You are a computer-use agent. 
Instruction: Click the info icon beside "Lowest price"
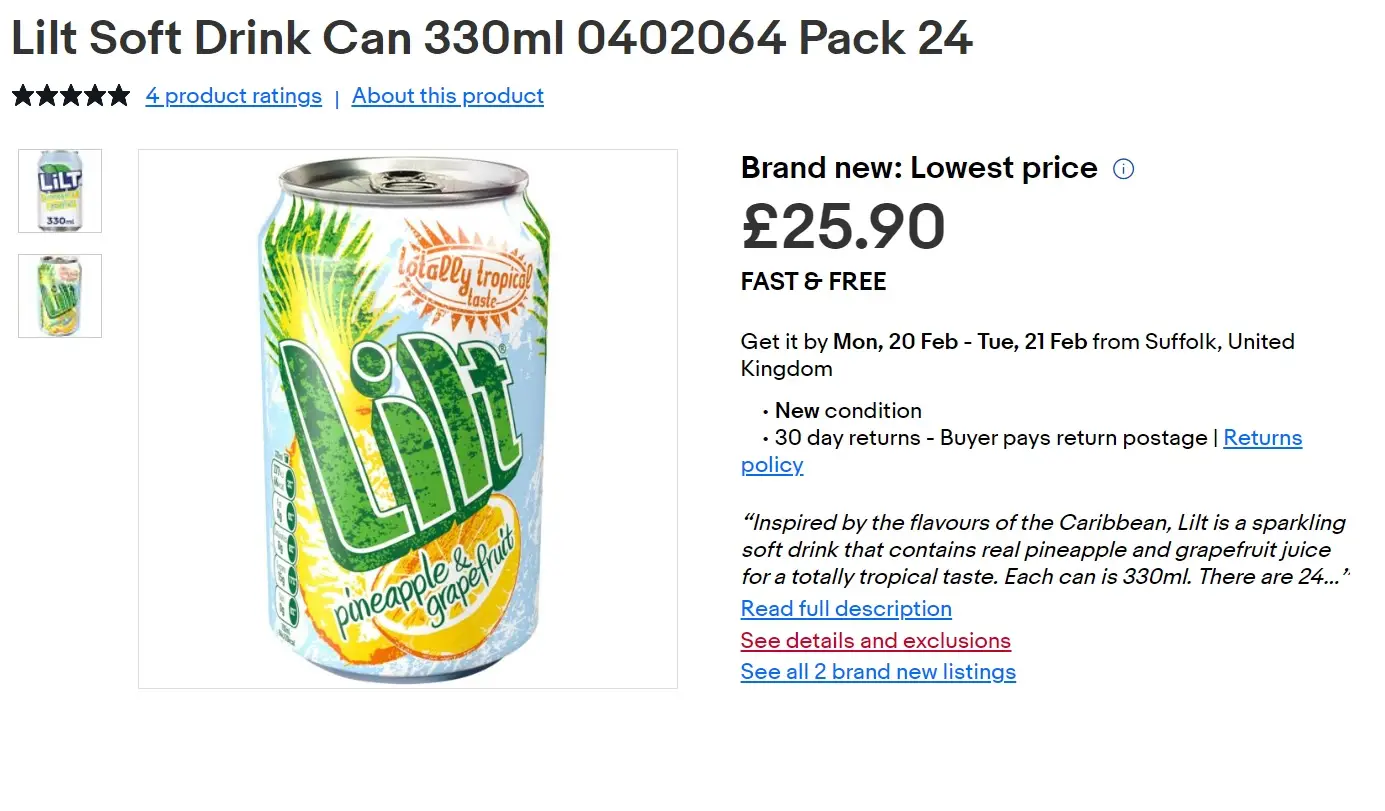(x=1123, y=169)
